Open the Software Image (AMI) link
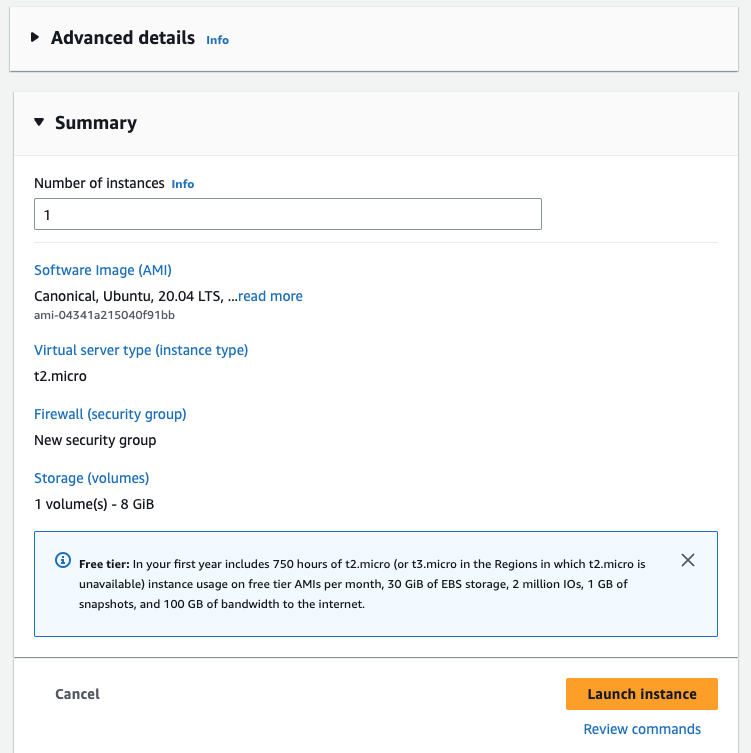The height and width of the screenshot is (753, 751). 103,270
